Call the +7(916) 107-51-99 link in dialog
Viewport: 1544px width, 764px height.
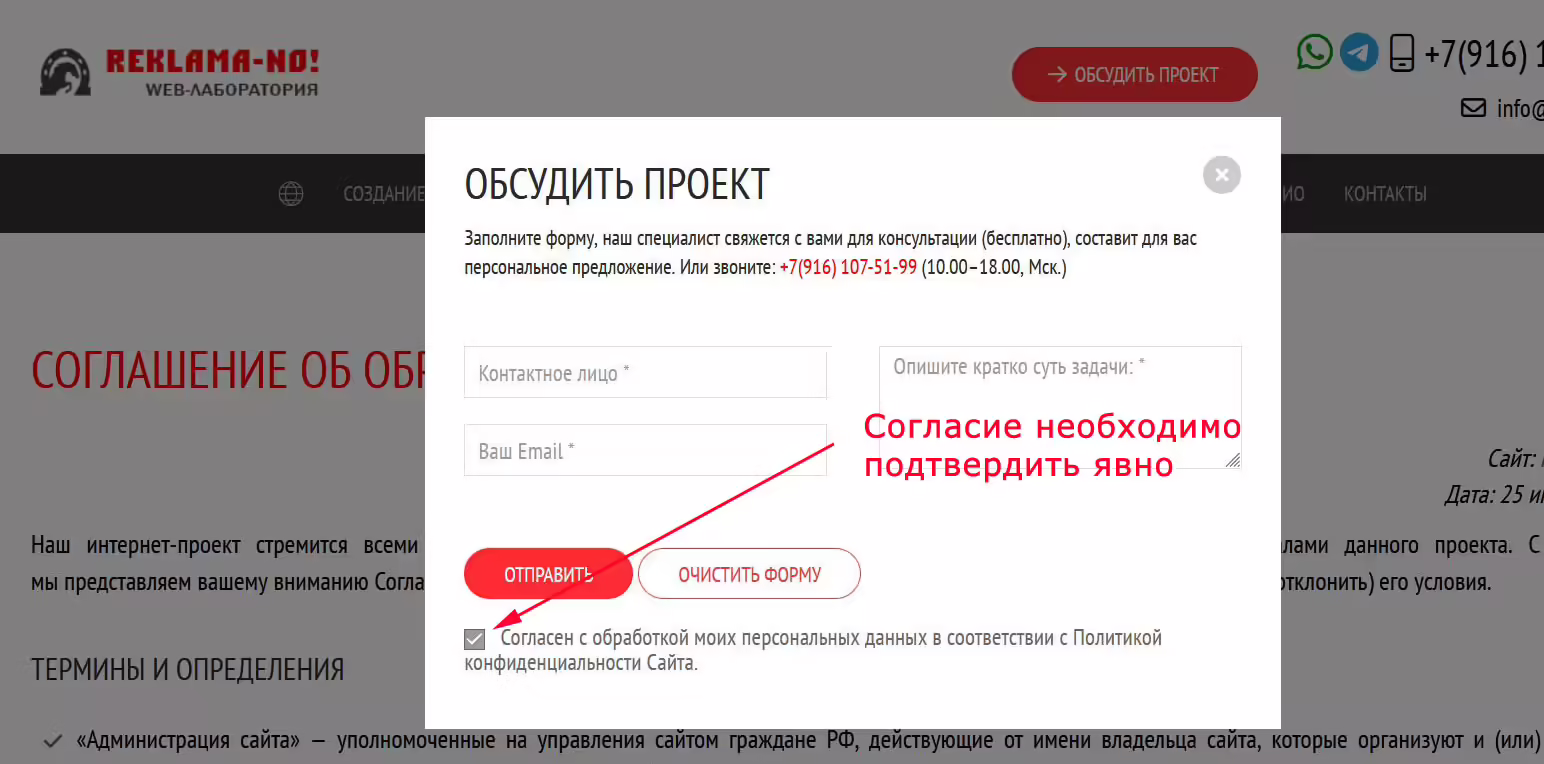pyautogui.click(x=848, y=268)
